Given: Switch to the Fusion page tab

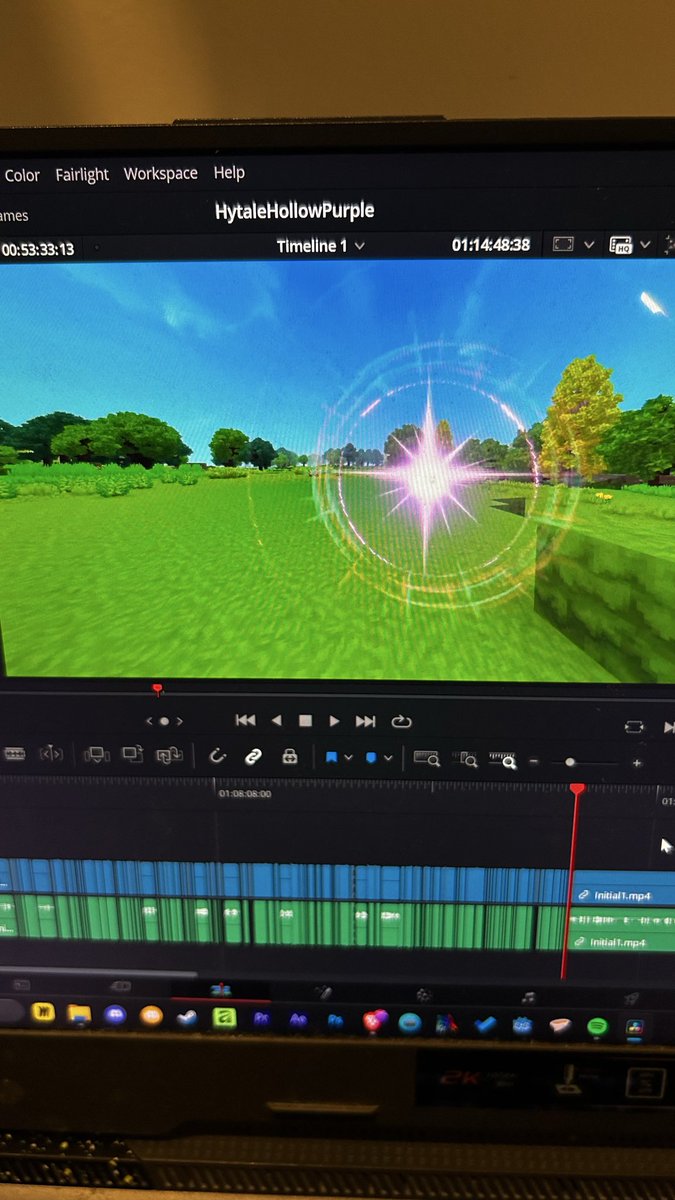Looking at the screenshot, I should pyautogui.click(x=323, y=992).
